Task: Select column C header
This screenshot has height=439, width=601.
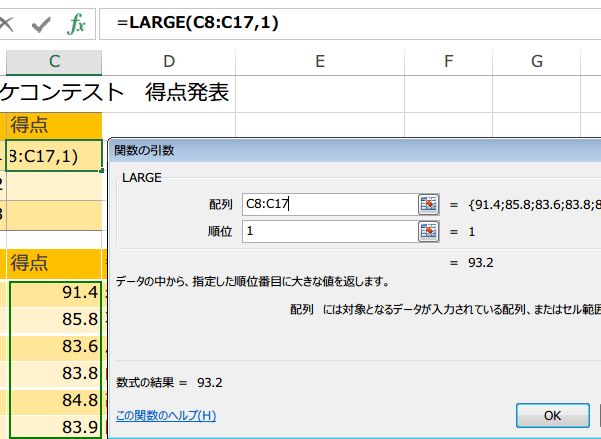Action: pyautogui.click(x=54, y=62)
